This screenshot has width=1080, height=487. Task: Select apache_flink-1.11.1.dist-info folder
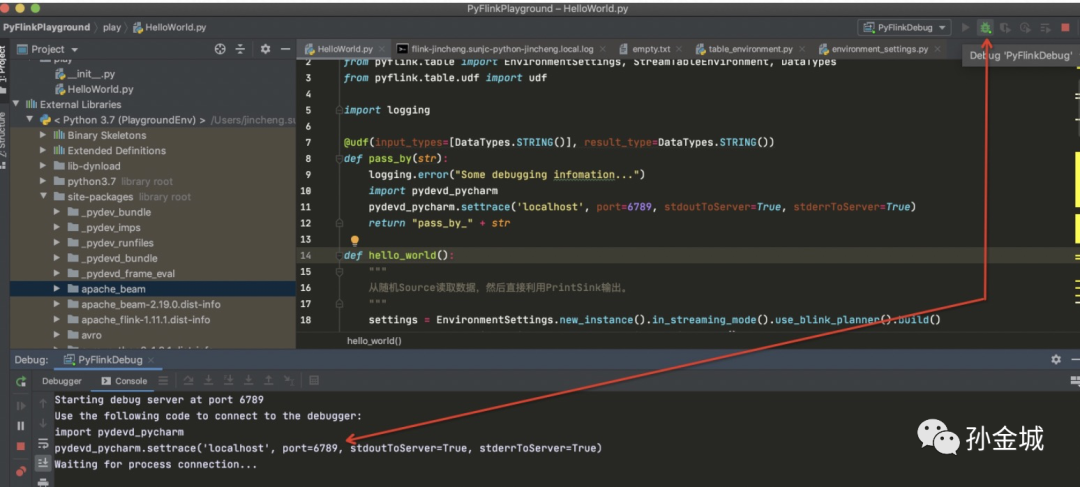point(138,320)
